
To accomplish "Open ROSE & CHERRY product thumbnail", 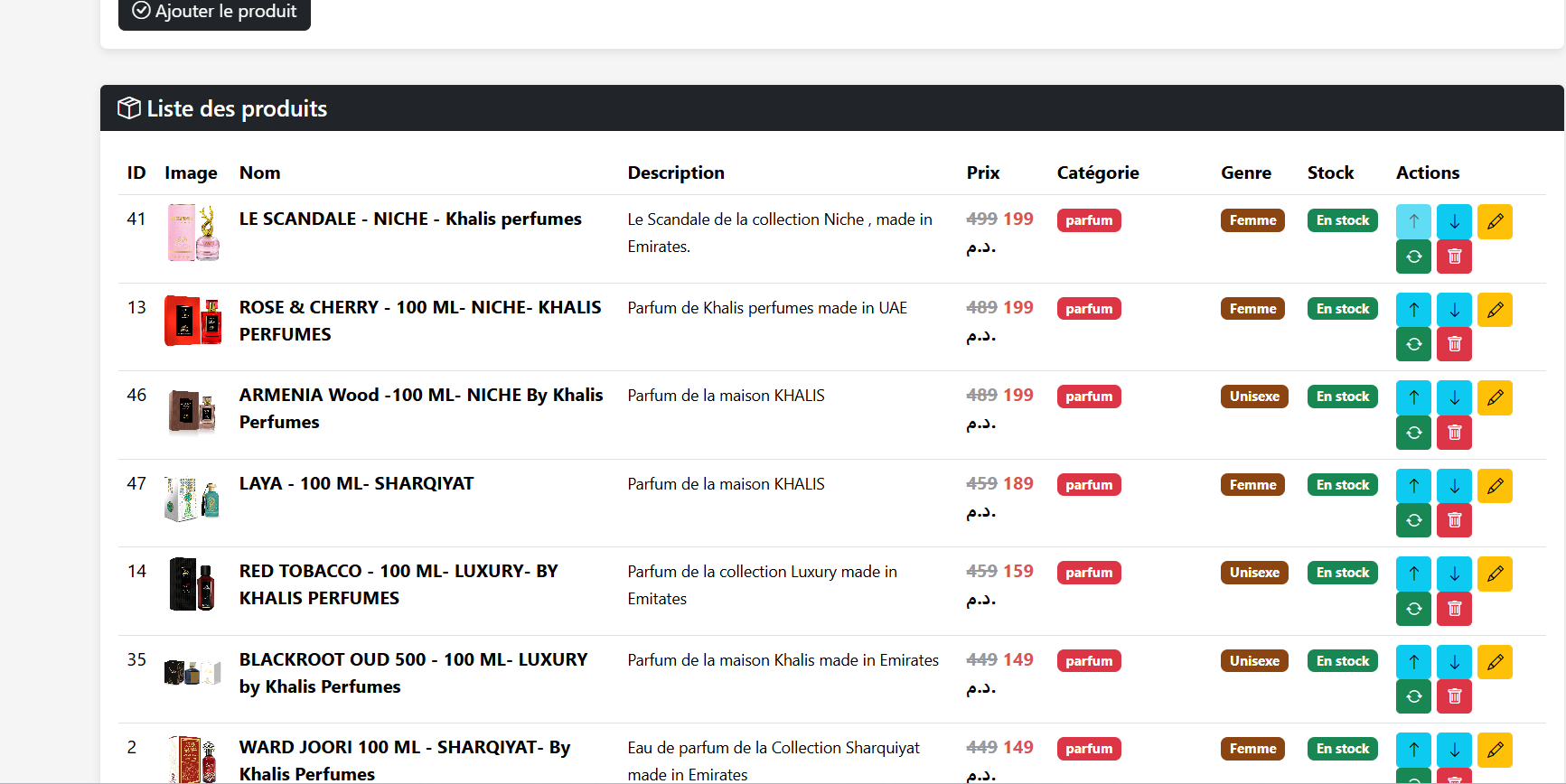I will tap(192, 321).
